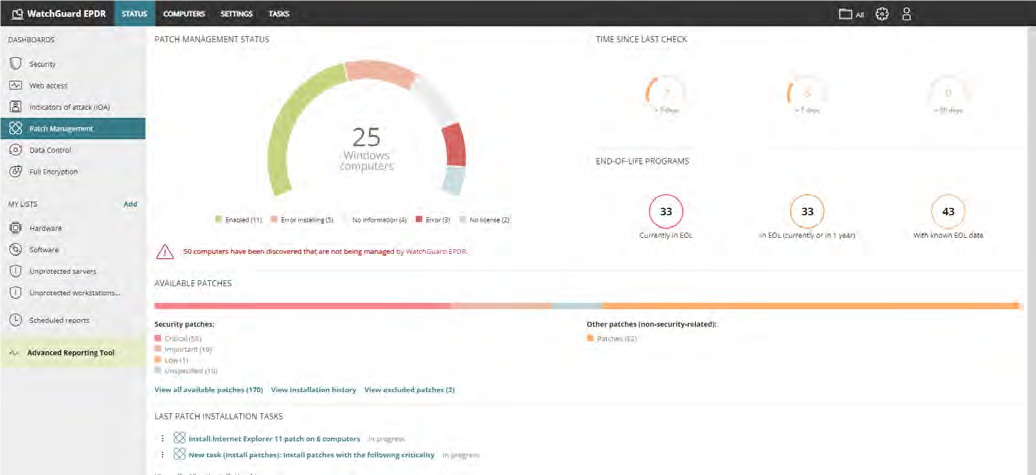1036x475 pixels.
Task: Open the Scheduled reports clock icon
Action: (x=17, y=320)
